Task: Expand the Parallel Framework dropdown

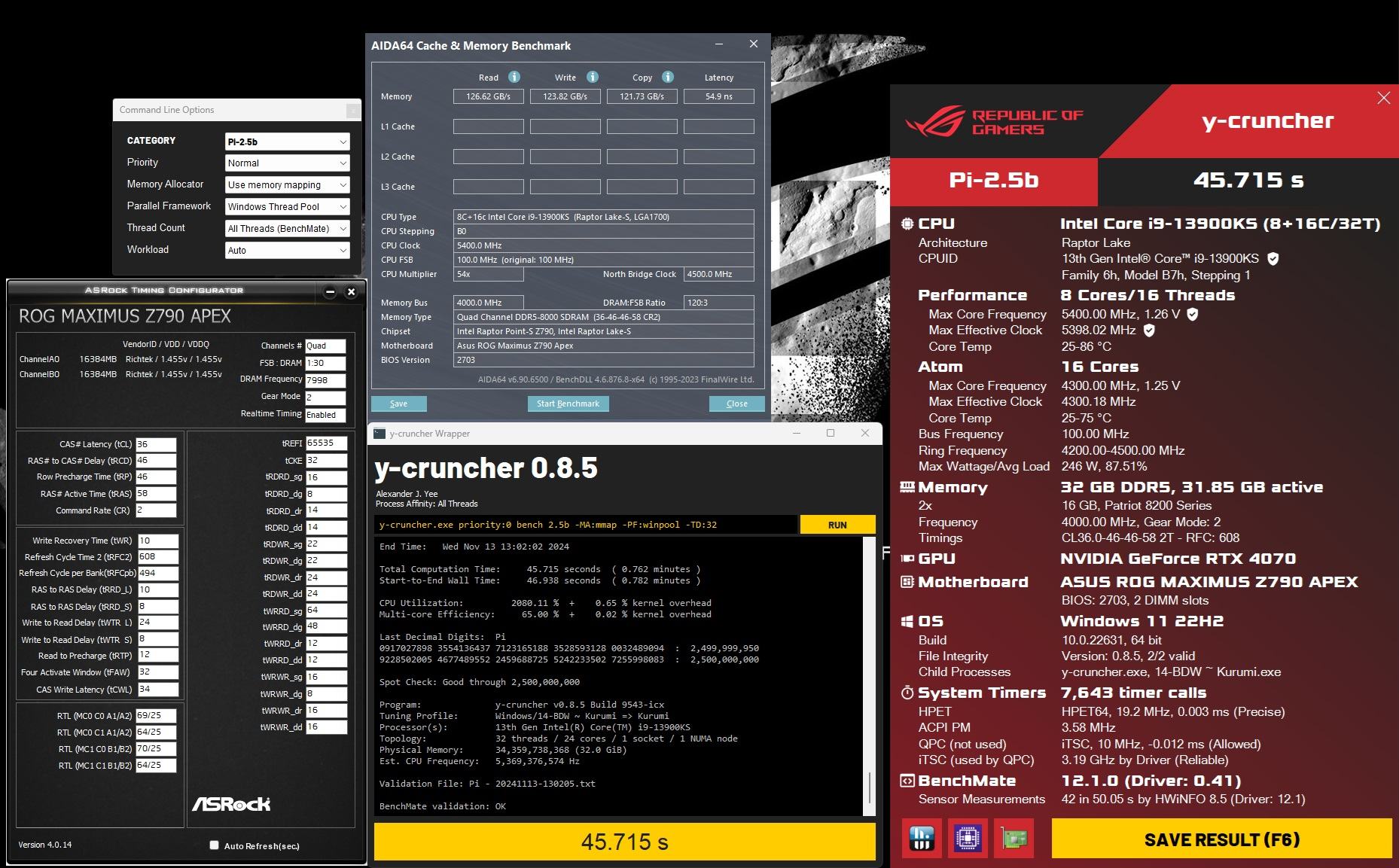Action: pos(288,207)
